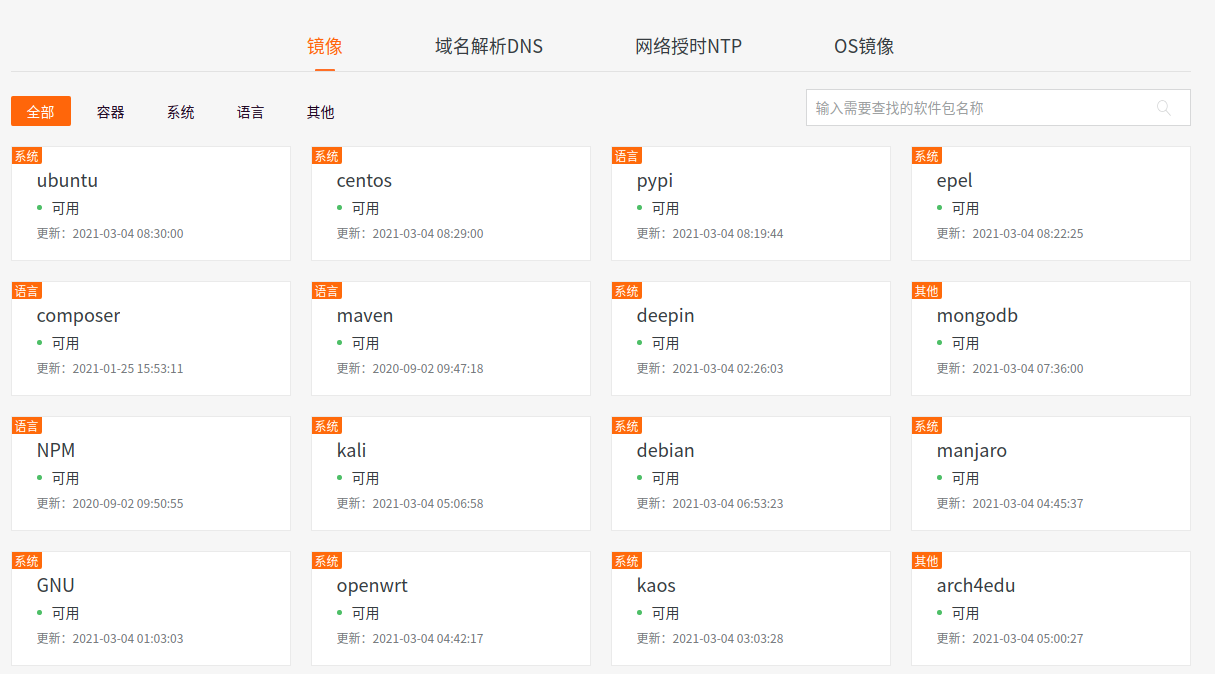Open the OS镜像 tab

click(x=864, y=46)
